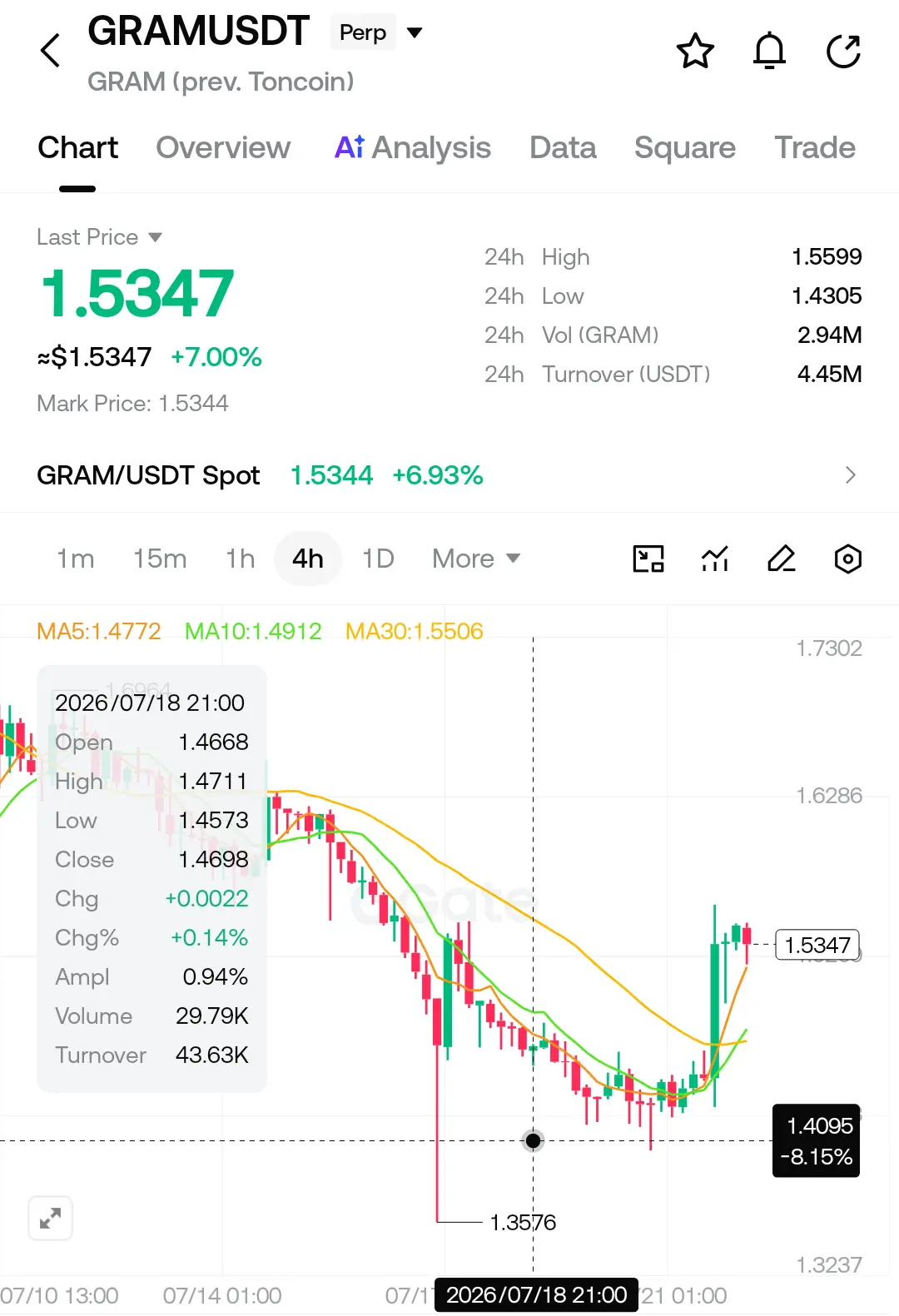Screen dimensions: 899x1316
Task: Tap the 2026/07/18 21:00 crosshair time label
Action: [x=537, y=1295]
